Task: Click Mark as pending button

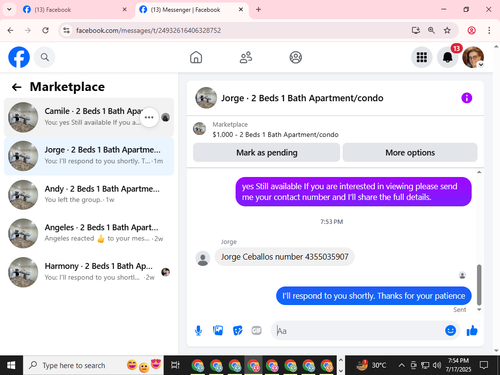Action: pyautogui.click(x=266, y=153)
